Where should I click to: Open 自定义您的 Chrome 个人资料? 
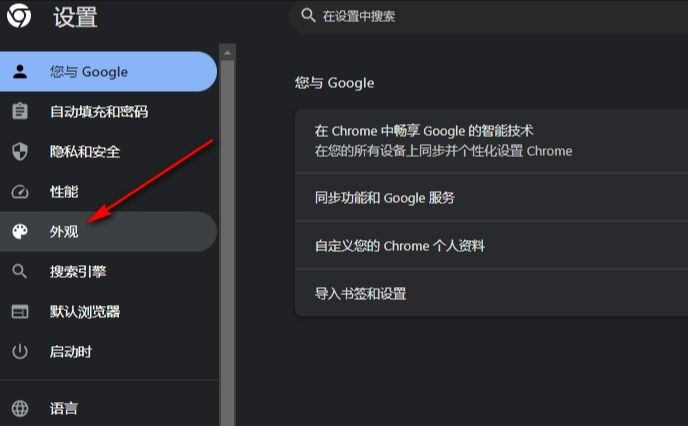click(491, 245)
